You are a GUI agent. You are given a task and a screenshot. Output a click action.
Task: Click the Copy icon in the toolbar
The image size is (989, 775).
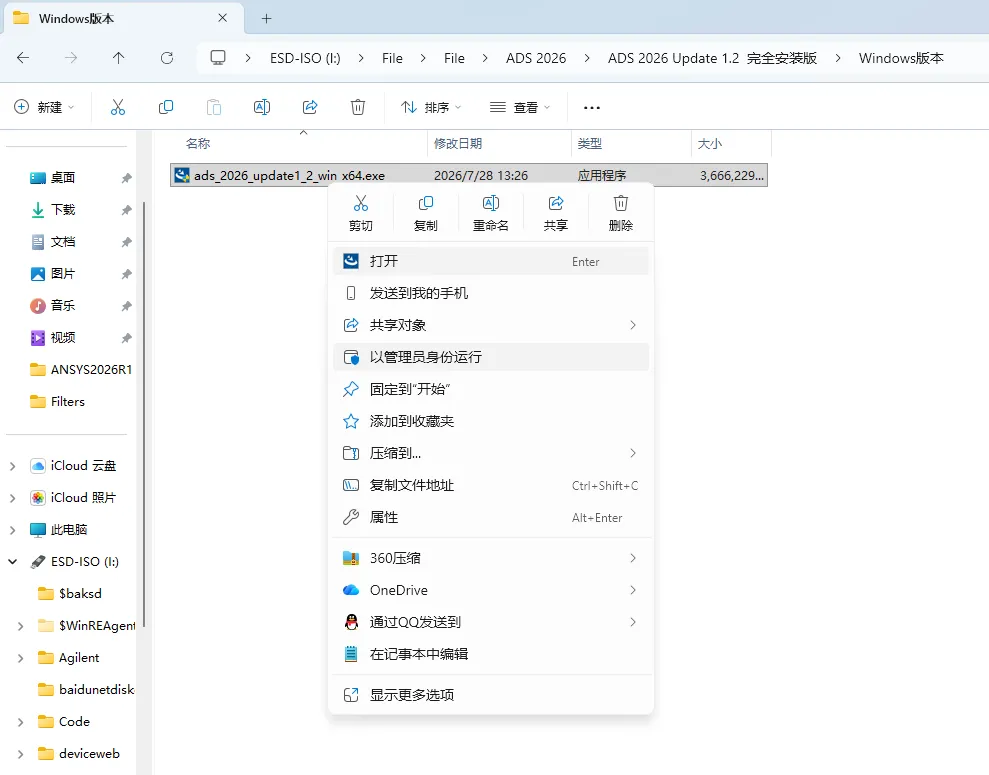166,107
